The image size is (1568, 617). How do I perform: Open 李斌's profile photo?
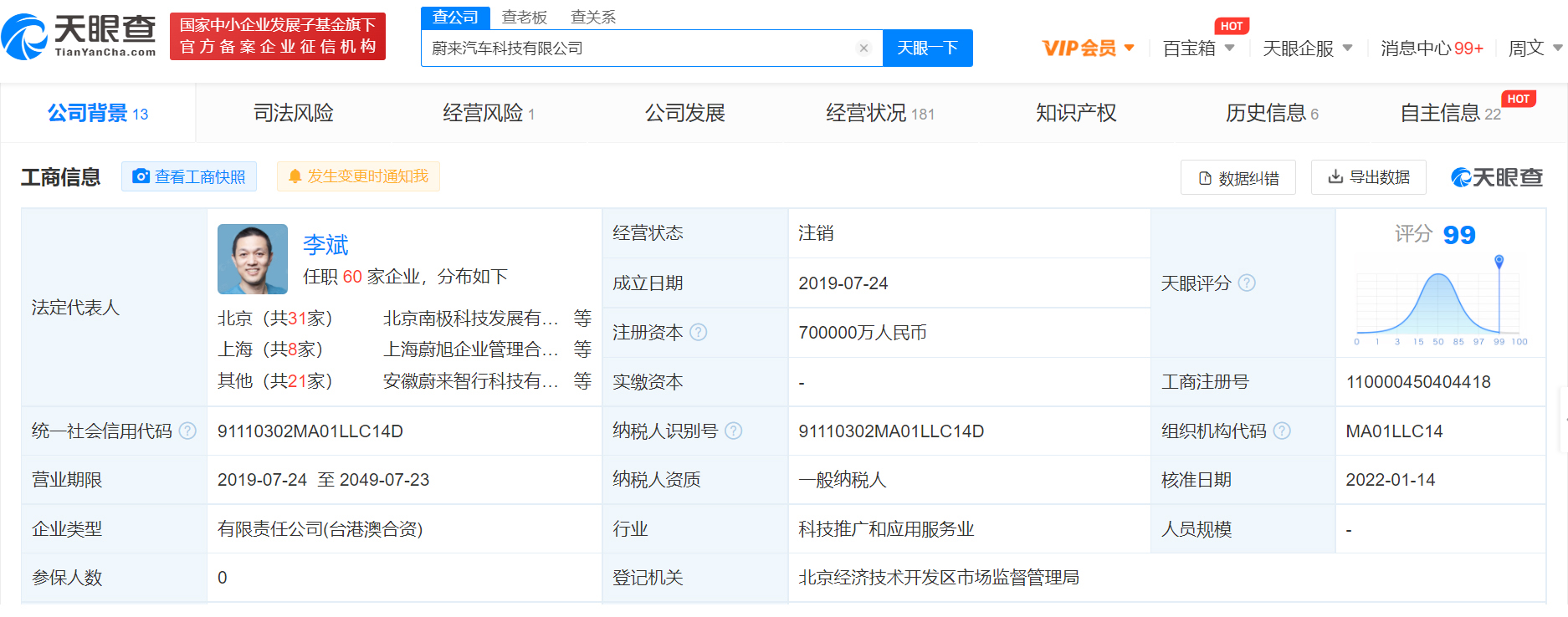[x=253, y=259]
